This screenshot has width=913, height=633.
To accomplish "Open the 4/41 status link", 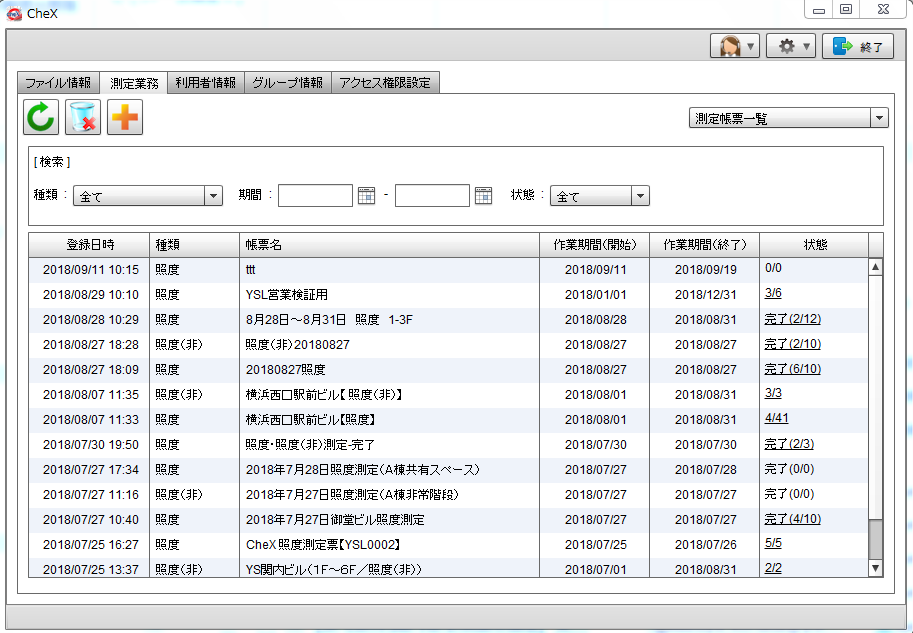I will click(776, 418).
